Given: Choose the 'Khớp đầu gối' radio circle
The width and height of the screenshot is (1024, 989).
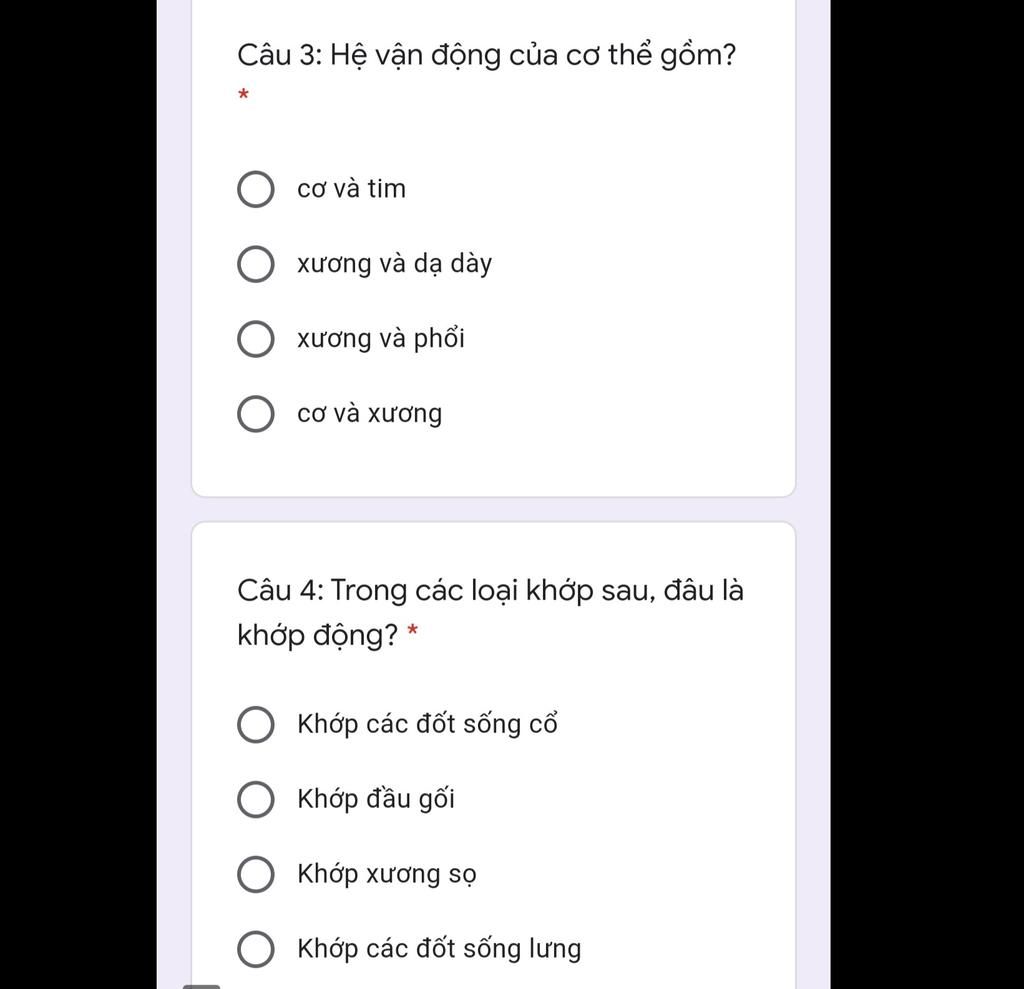Looking at the screenshot, I should coord(255,799).
